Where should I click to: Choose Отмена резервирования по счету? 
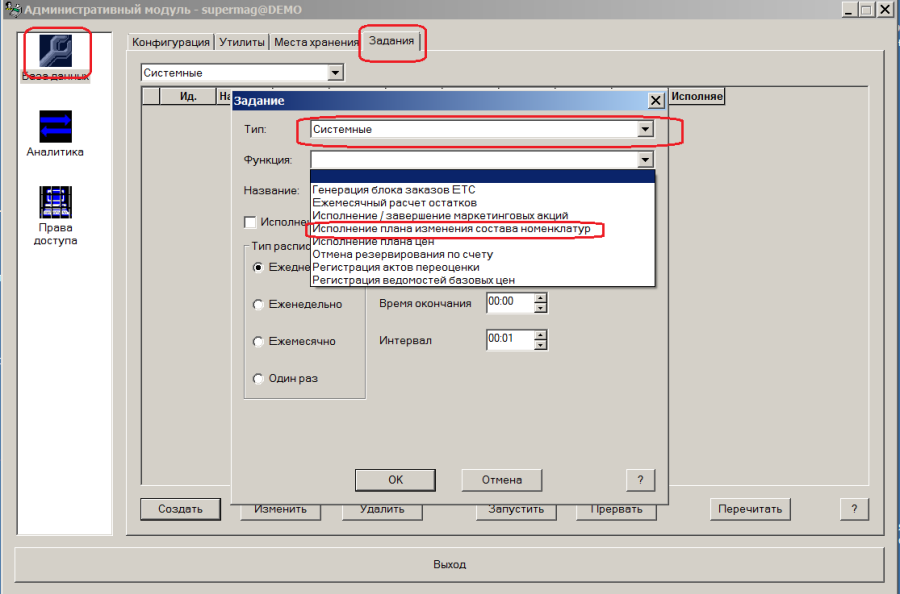tap(482, 254)
